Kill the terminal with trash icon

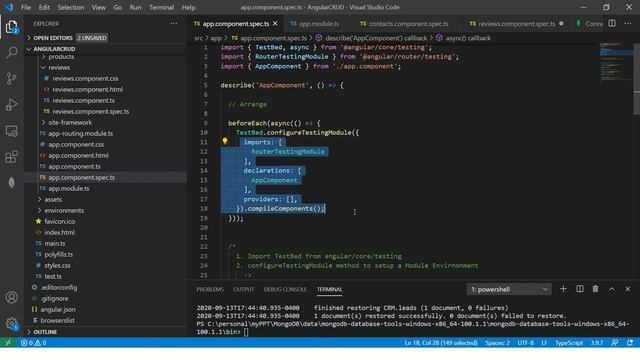point(596,289)
